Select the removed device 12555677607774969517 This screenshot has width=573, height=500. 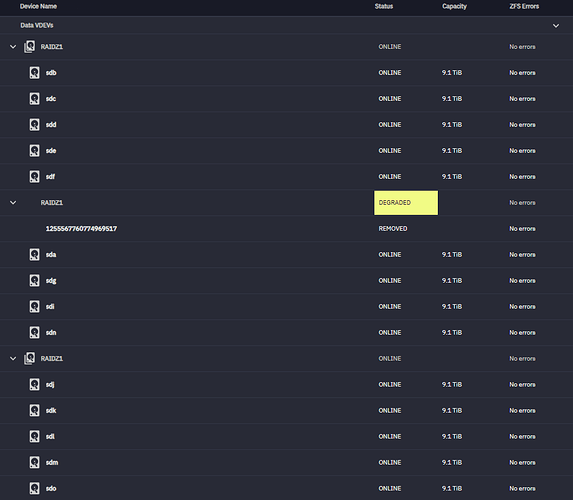coord(81,229)
